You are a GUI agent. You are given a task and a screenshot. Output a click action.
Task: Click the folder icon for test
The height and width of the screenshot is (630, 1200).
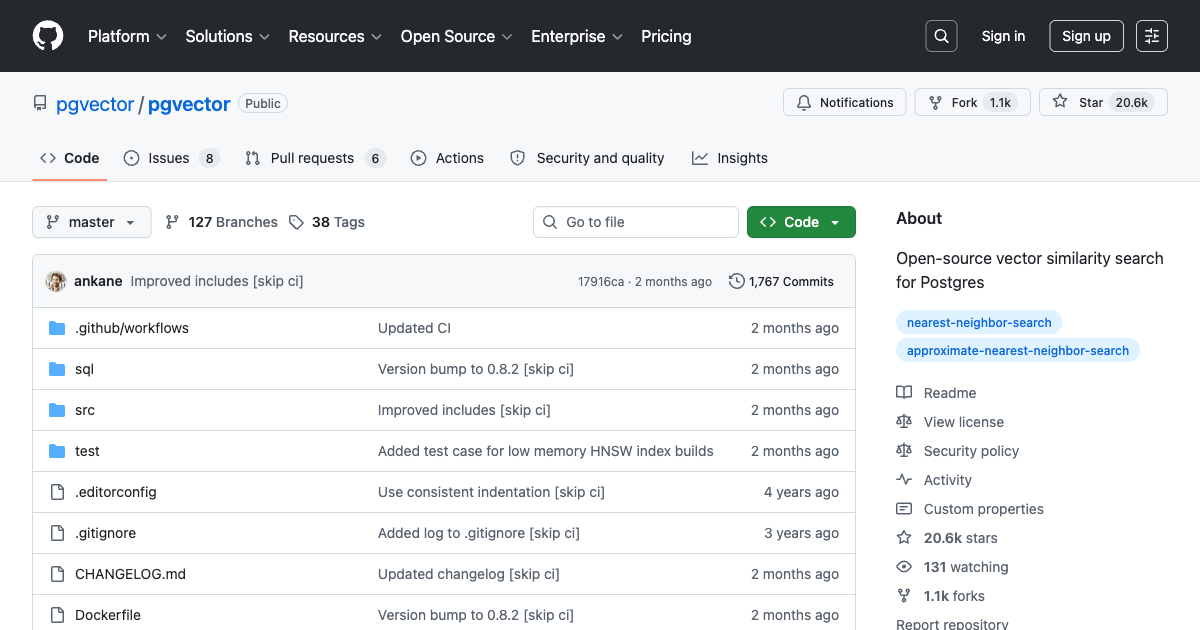coord(57,451)
